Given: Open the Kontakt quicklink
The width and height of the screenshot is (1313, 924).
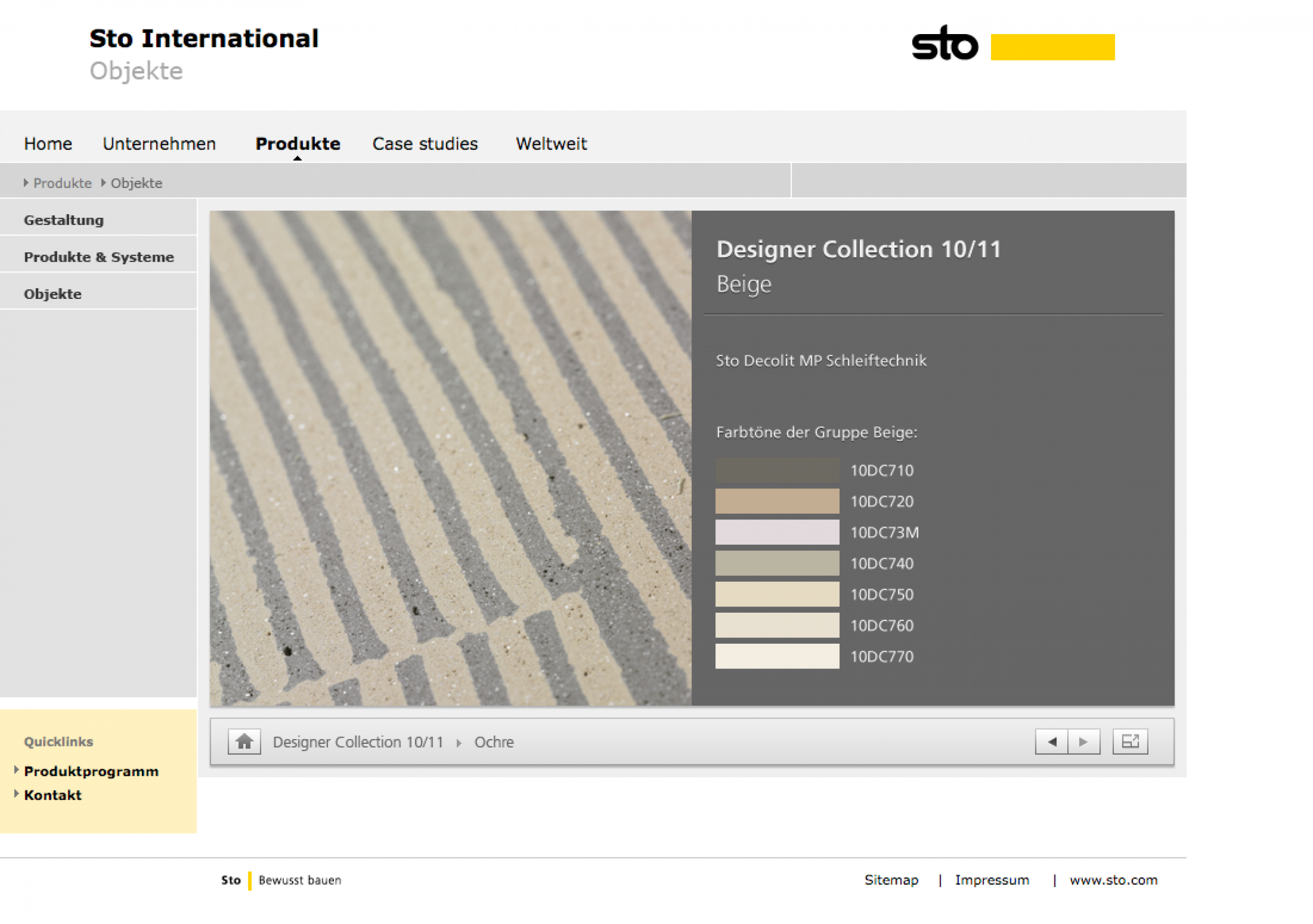Looking at the screenshot, I should 53,795.
